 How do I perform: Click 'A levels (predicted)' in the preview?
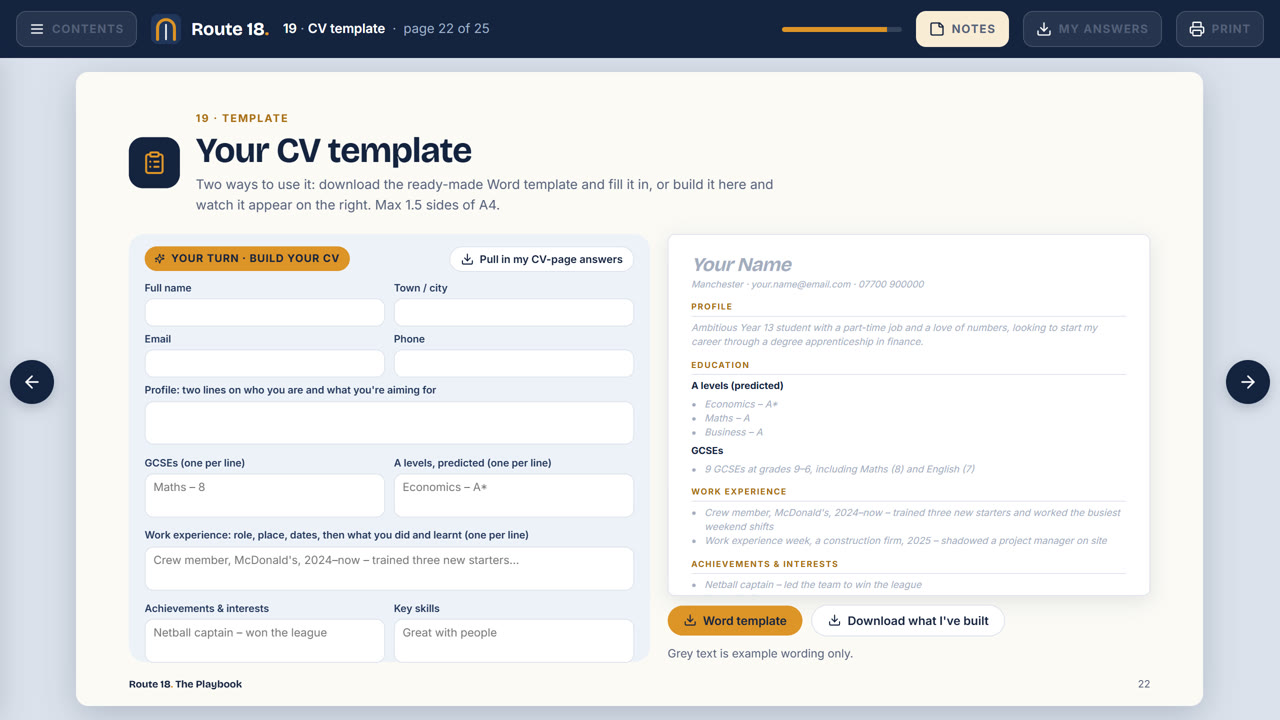click(737, 385)
